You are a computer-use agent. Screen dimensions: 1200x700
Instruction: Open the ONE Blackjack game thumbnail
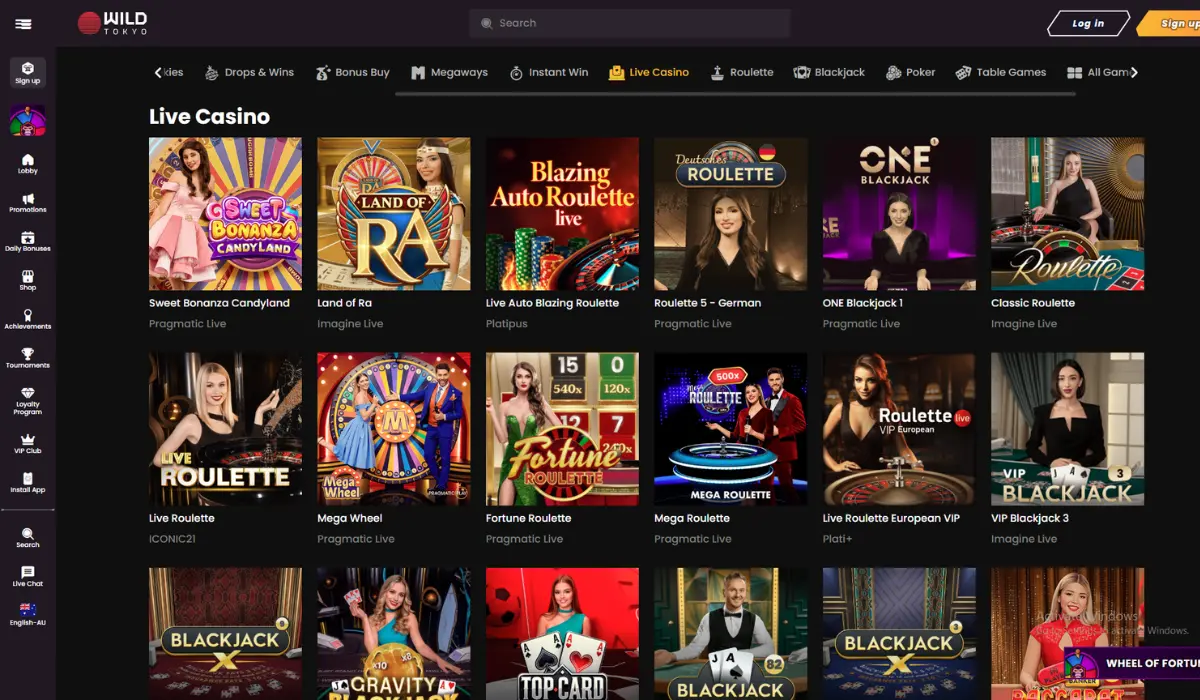click(x=899, y=214)
